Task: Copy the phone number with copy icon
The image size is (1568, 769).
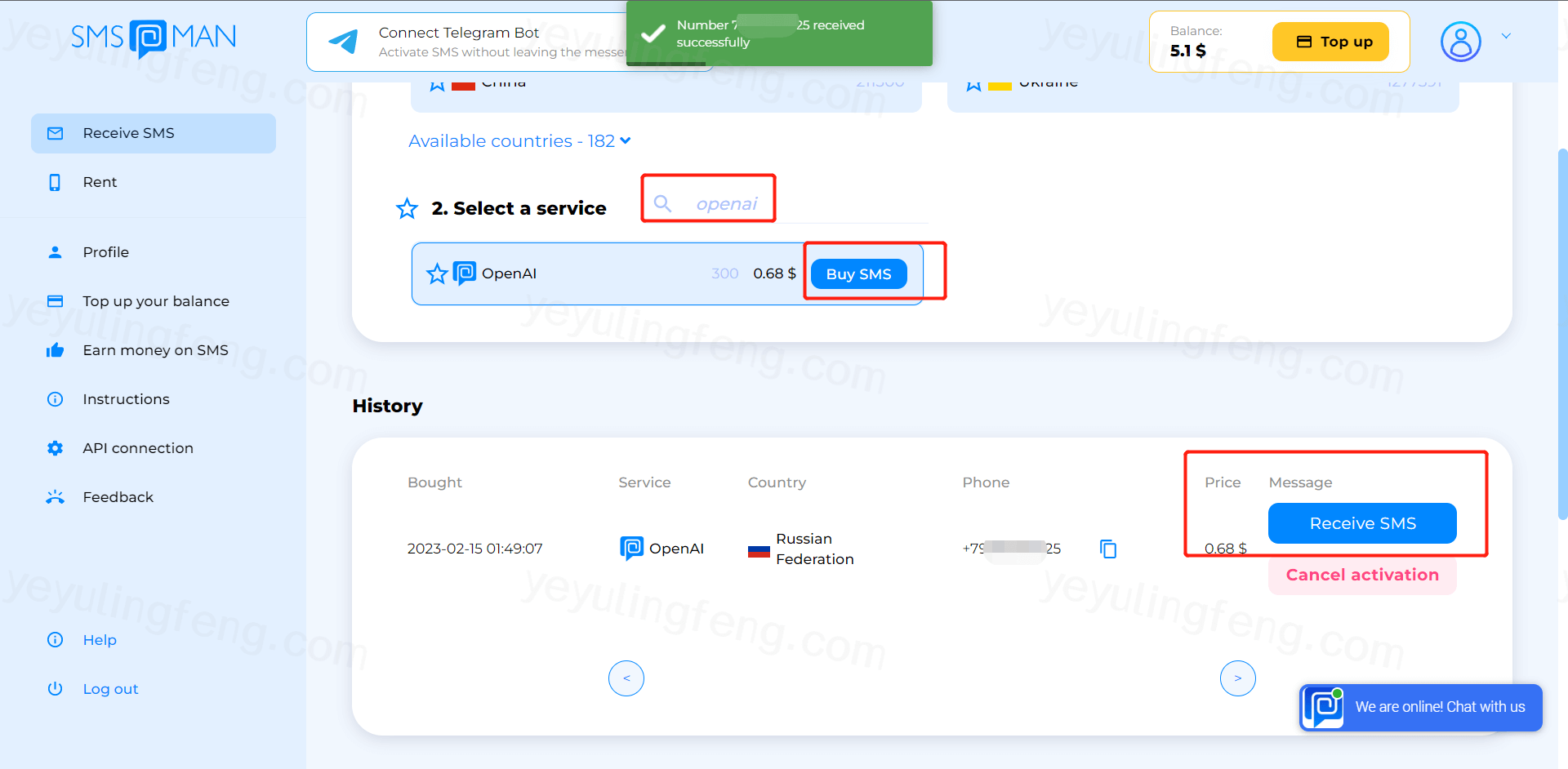Action: click(1108, 549)
